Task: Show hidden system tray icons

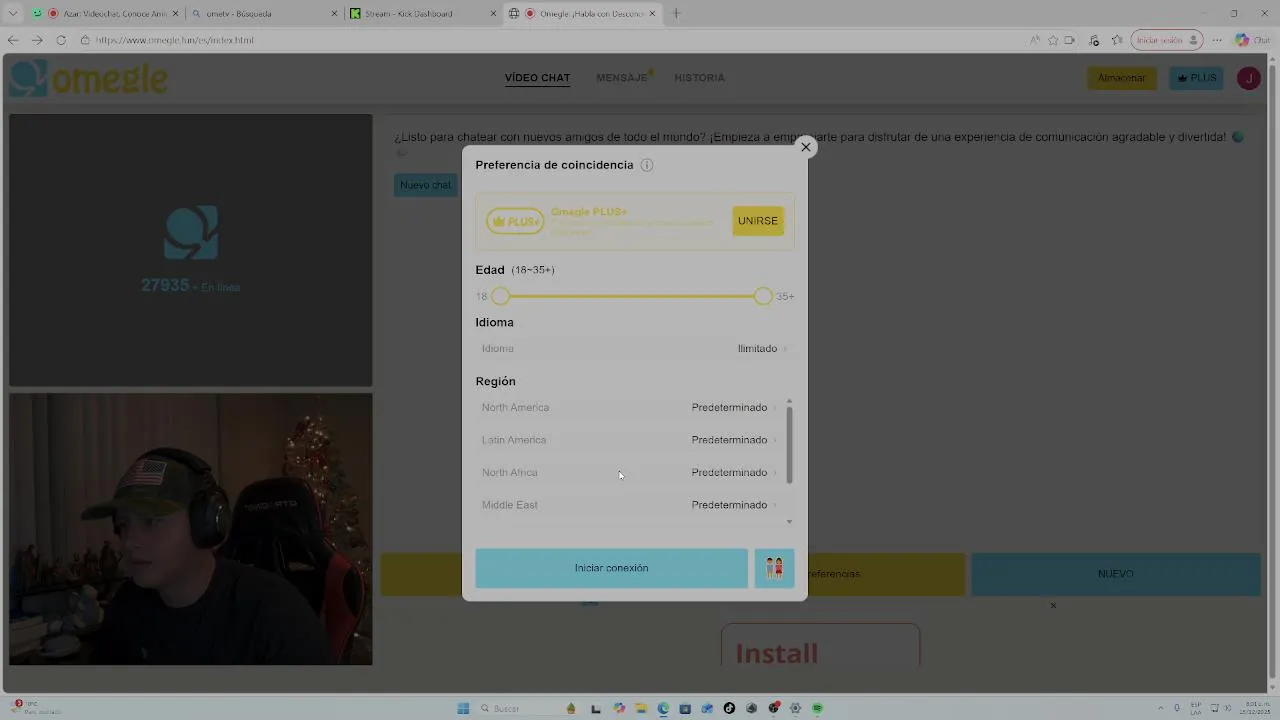Action: coord(1162,708)
